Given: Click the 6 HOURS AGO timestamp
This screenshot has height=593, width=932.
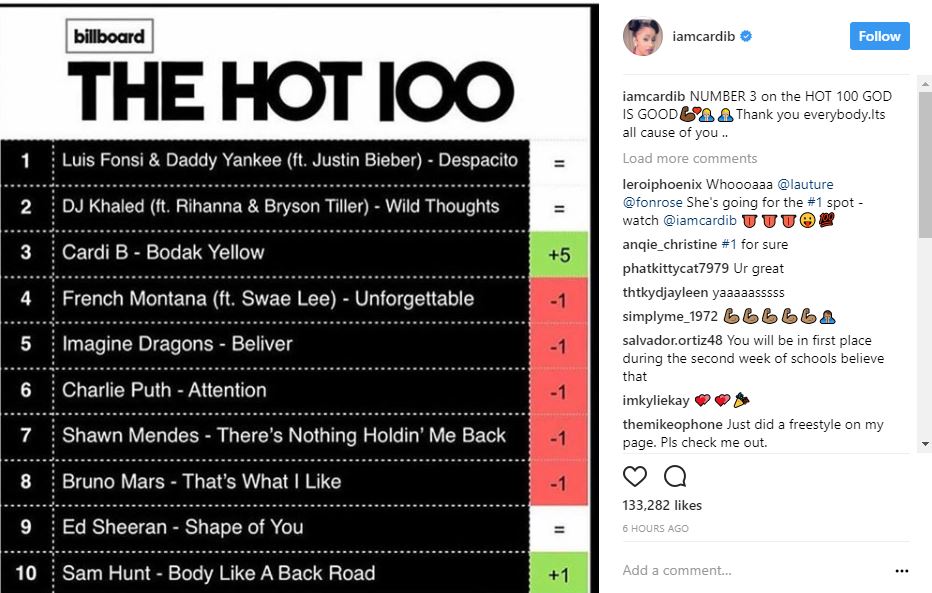Looking at the screenshot, I should 656,528.
